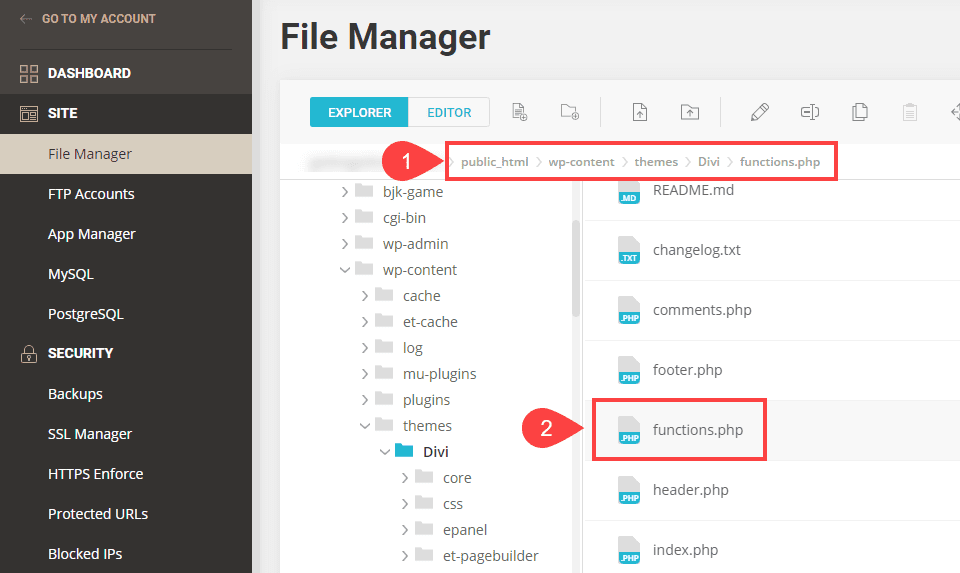This screenshot has width=960, height=573.
Task: Click wp-content in the breadcrumb
Action: 581,162
